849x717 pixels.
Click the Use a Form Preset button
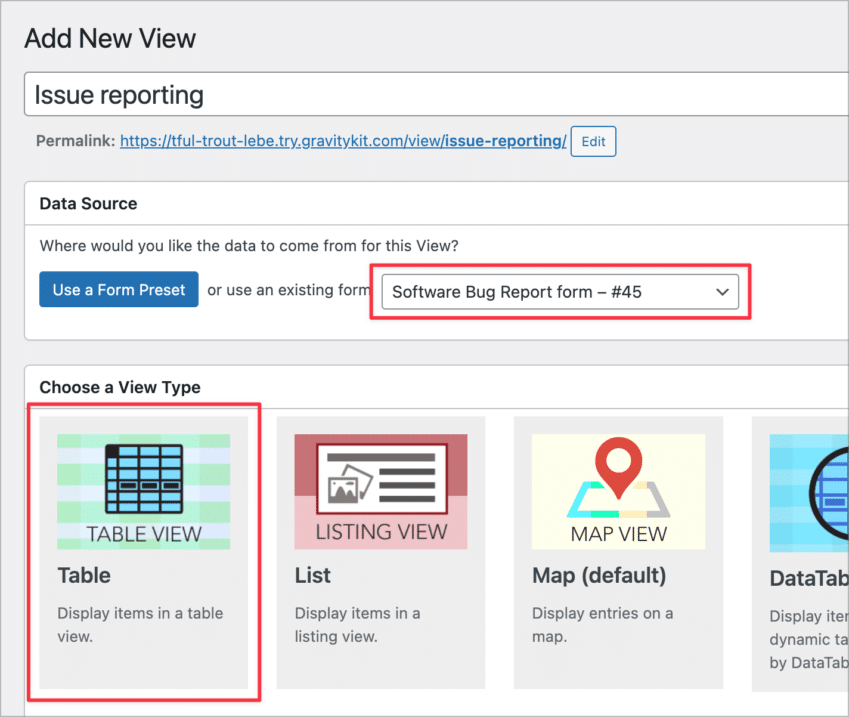pyautogui.click(x=118, y=289)
